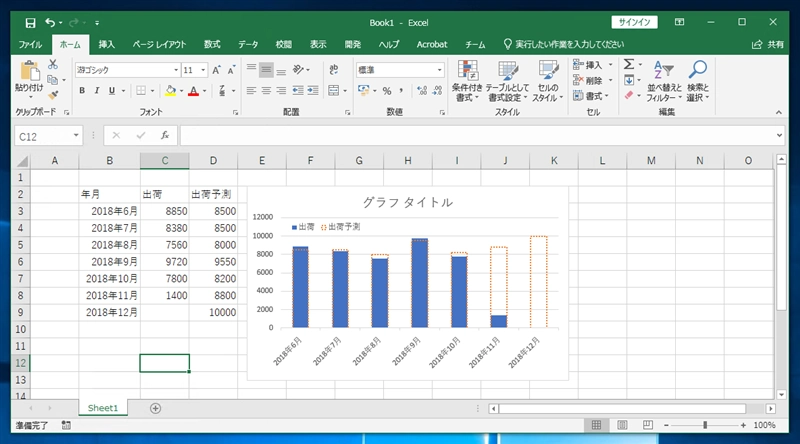
Task: Toggle underline formatting
Action: pos(112,91)
